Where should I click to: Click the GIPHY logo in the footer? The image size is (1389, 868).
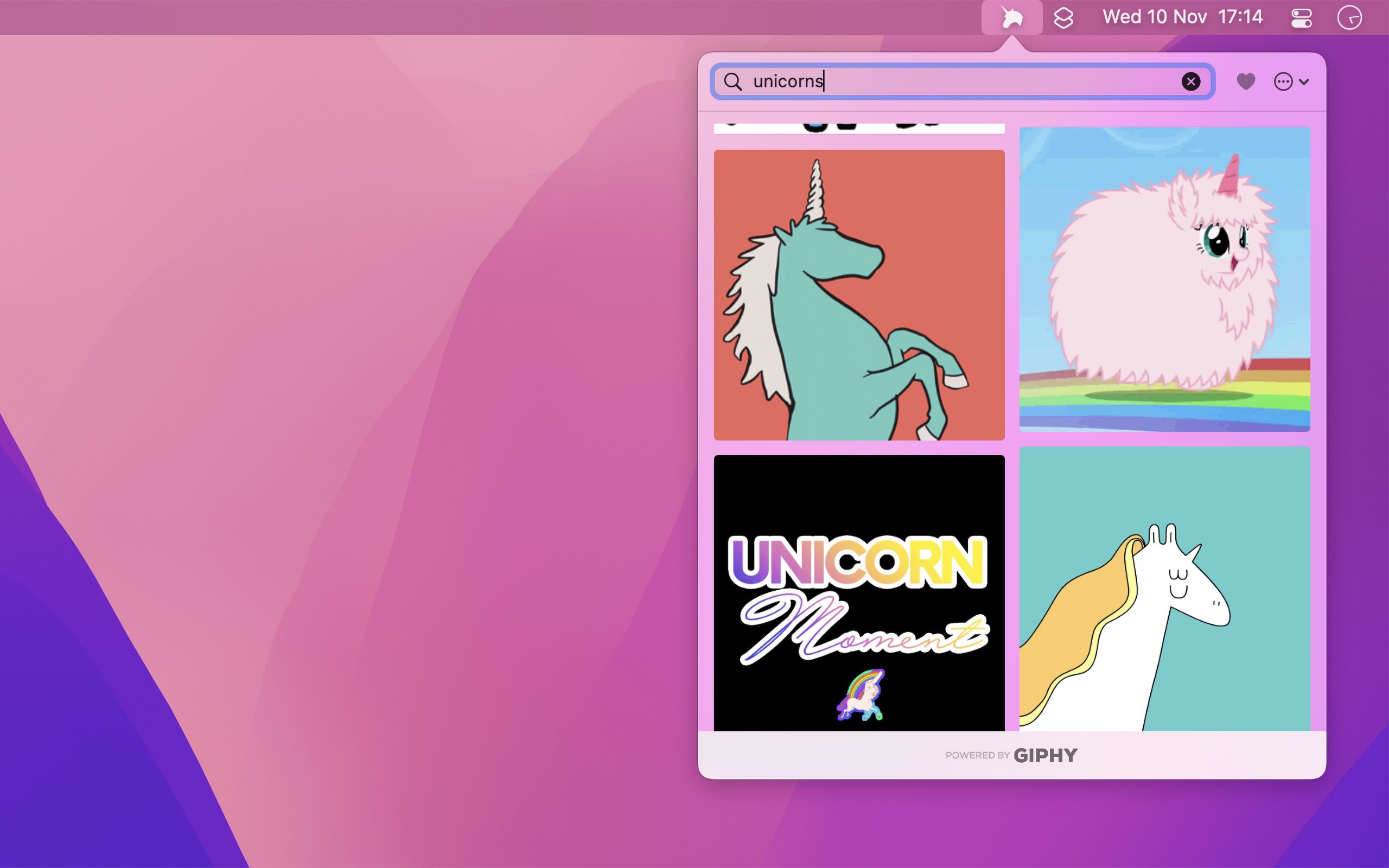[x=1045, y=756]
